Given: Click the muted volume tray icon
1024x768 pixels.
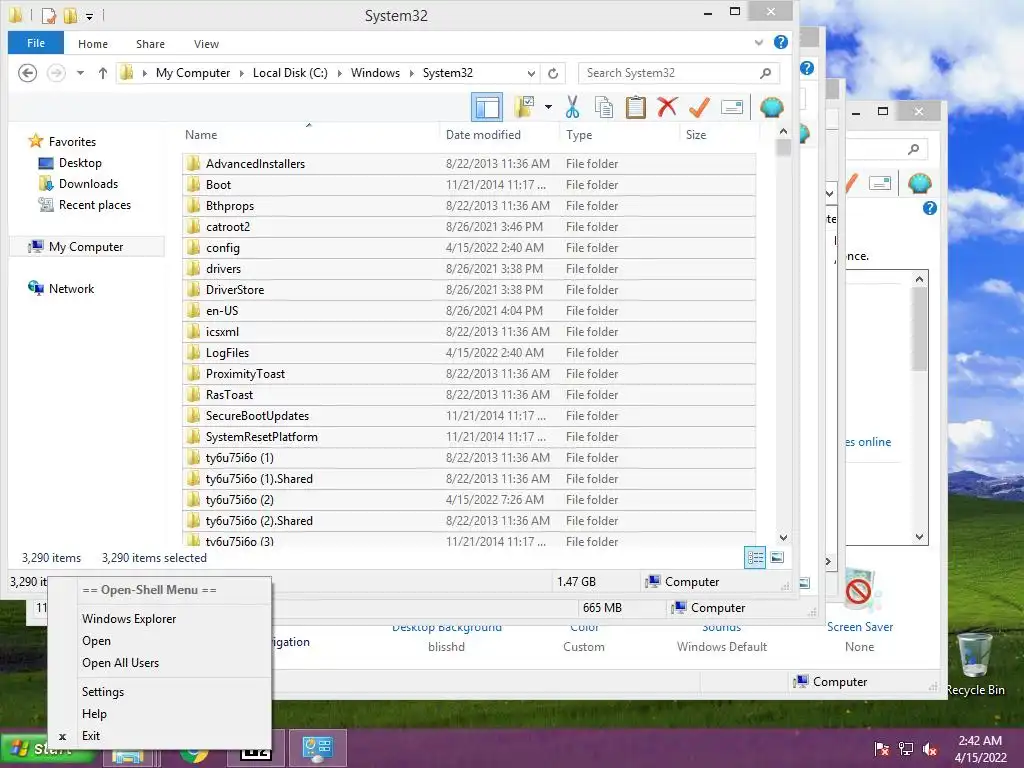Looking at the screenshot, I should [x=930, y=748].
